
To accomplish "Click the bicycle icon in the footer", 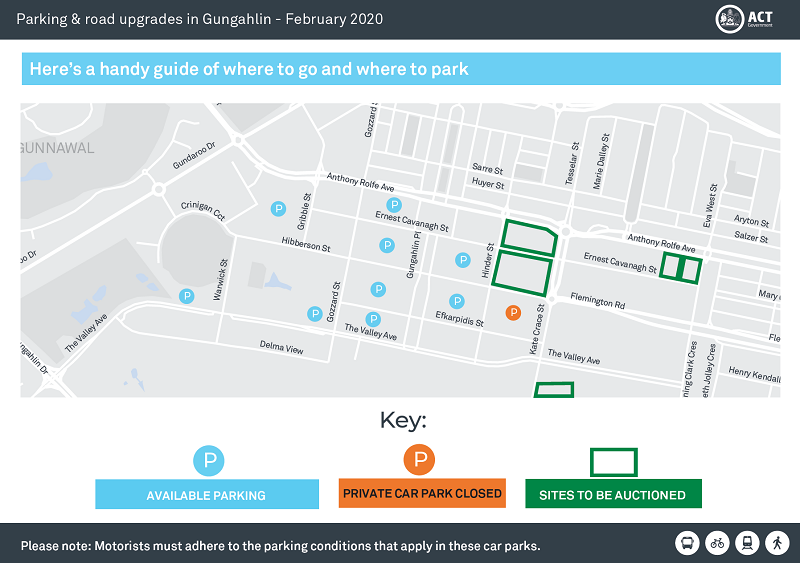I will tap(717, 543).
